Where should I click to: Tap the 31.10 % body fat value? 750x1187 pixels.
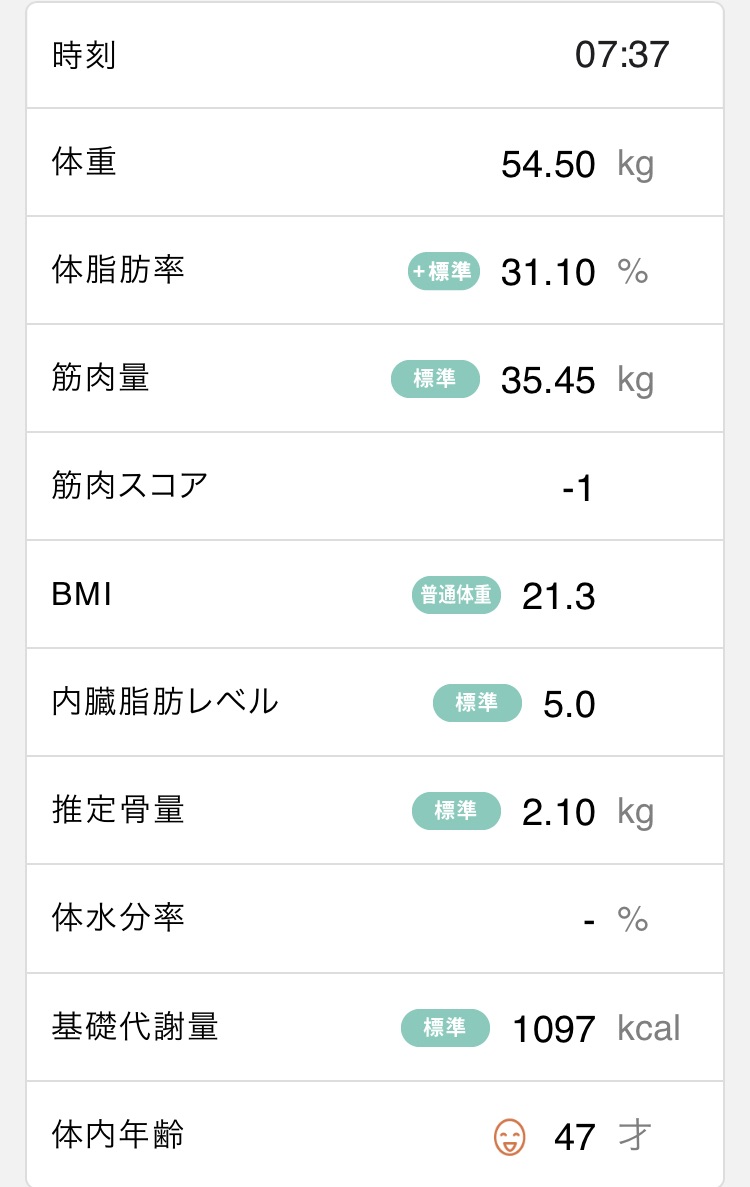[574, 273]
